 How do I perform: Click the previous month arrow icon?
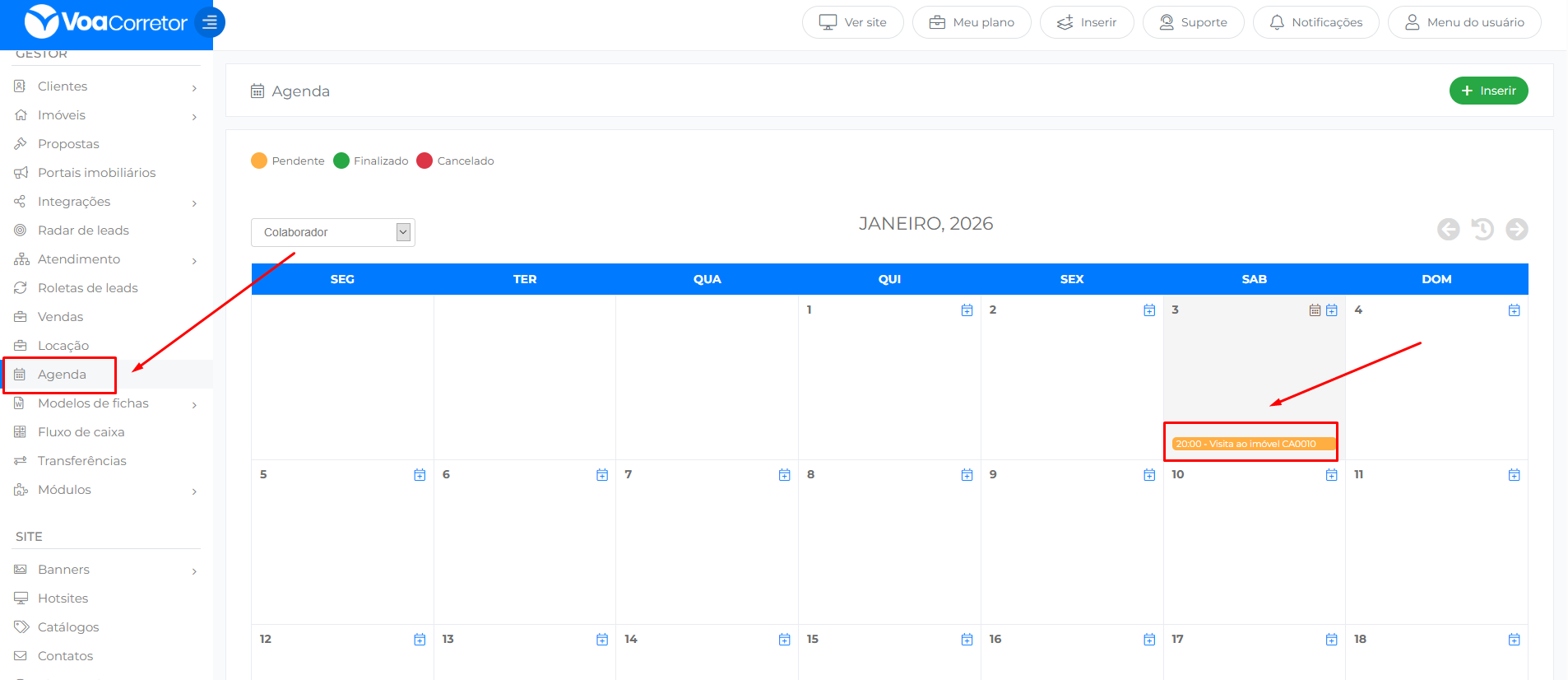point(1448,229)
